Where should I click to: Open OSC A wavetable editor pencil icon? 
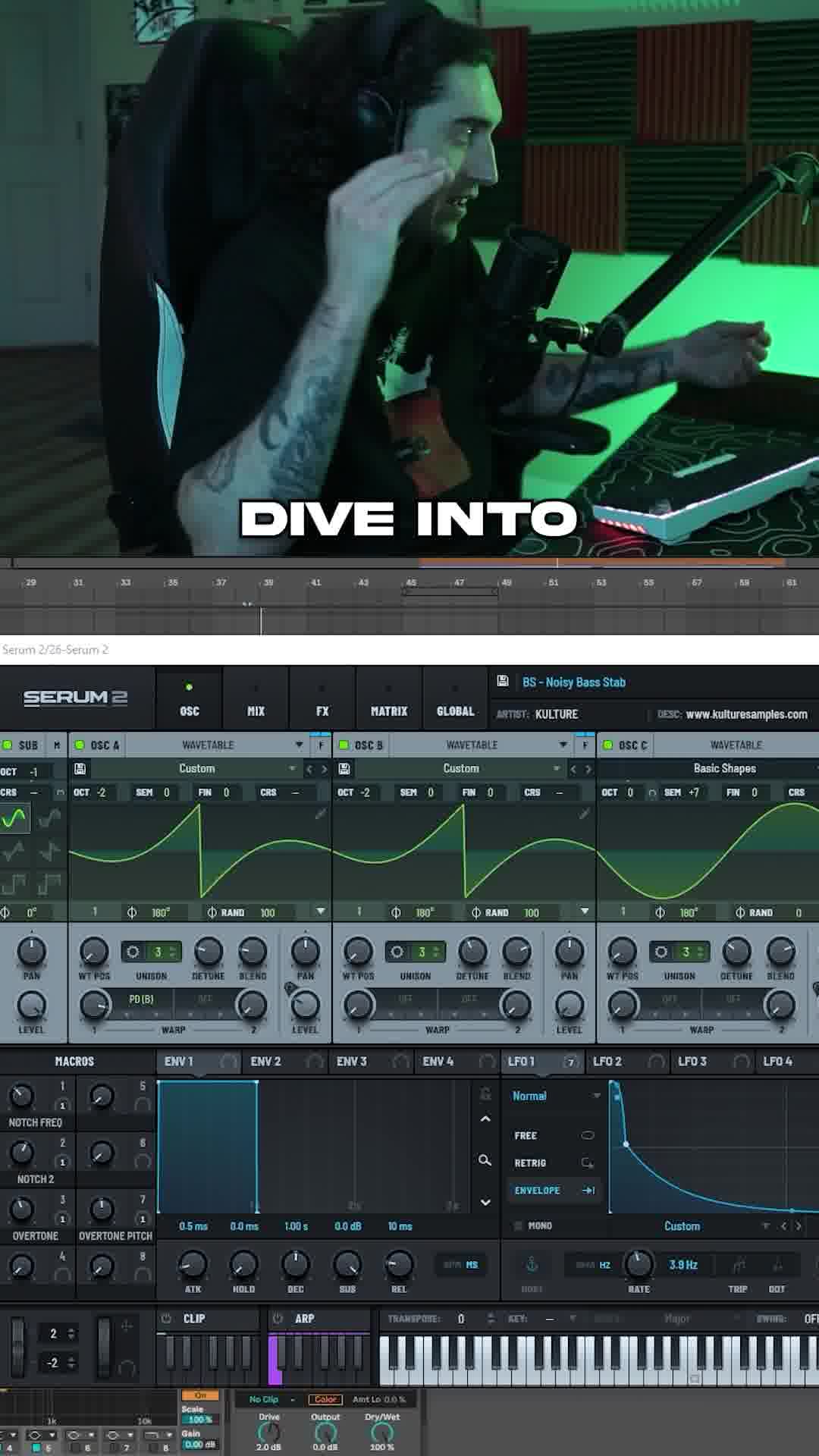pyautogui.click(x=320, y=814)
